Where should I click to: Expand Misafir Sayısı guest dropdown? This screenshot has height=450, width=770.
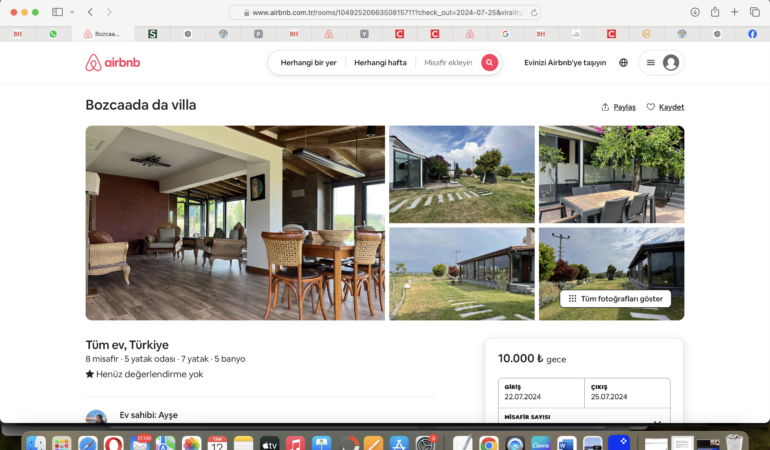click(x=584, y=416)
